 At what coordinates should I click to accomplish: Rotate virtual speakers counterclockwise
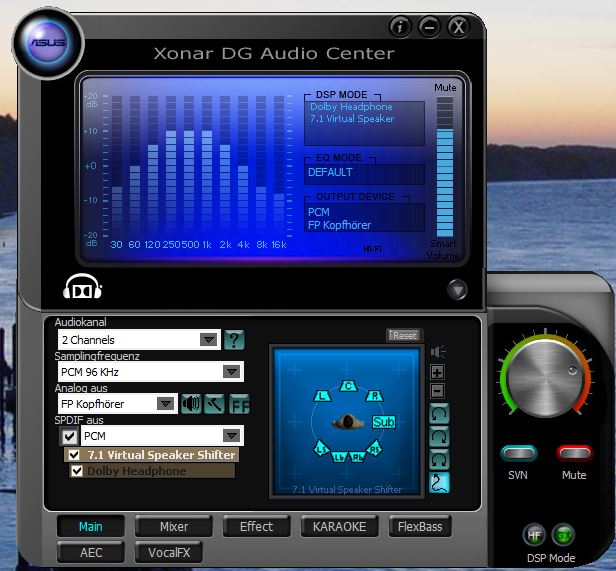[x=439, y=413]
